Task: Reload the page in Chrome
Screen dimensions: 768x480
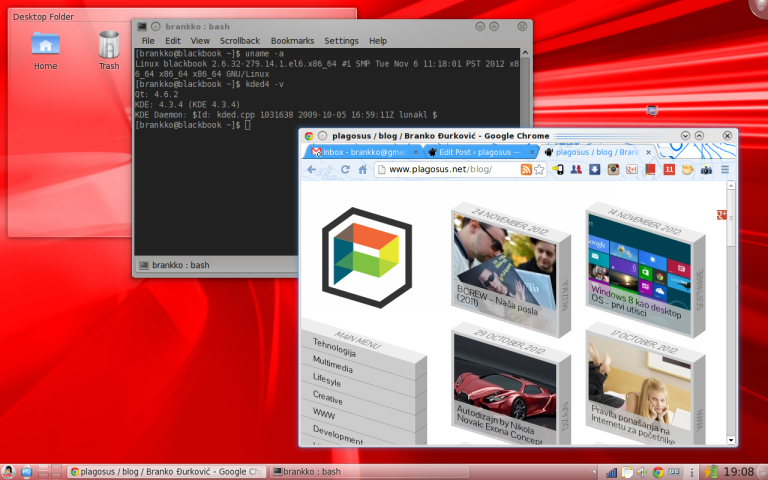Action: [345, 169]
